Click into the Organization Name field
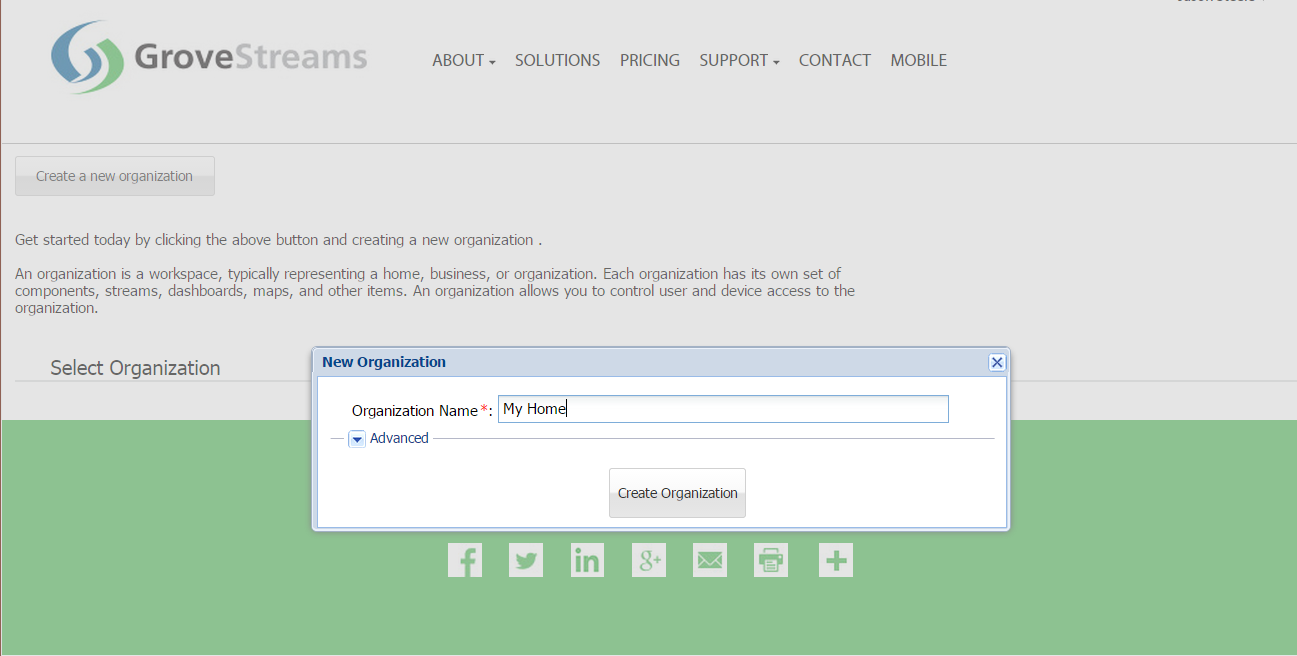The width and height of the screenshot is (1297, 656). pyautogui.click(x=722, y=409)
